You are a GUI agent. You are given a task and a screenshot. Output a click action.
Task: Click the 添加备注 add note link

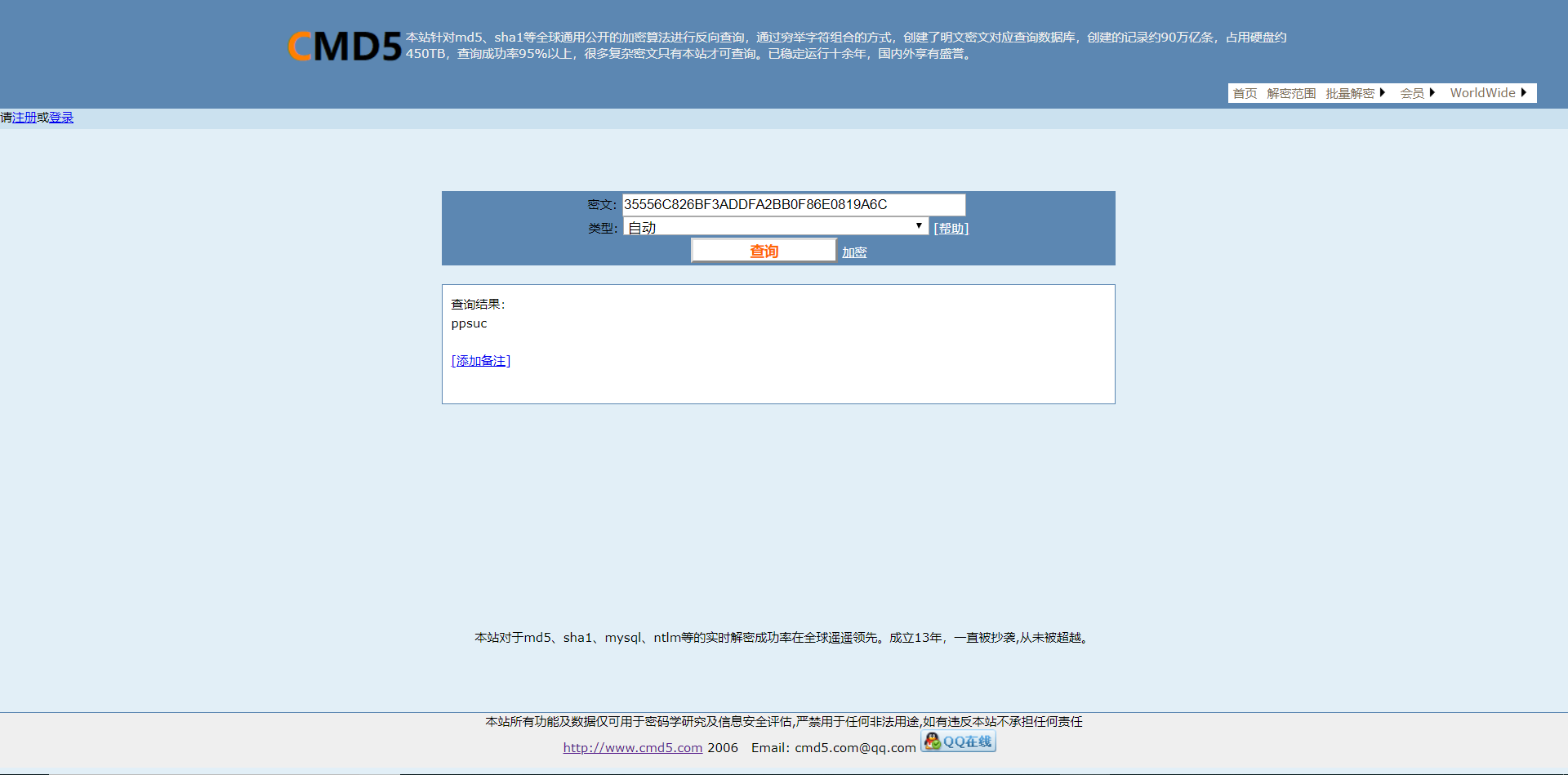click(481, 361)
